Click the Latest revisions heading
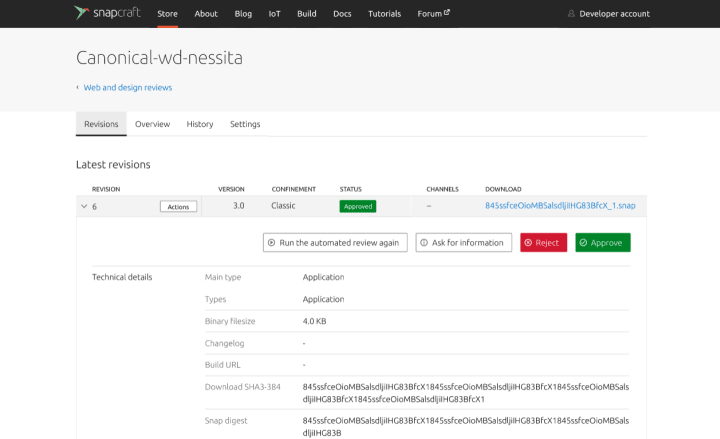This screenshot has width=720, height=439. click(113, 164)
